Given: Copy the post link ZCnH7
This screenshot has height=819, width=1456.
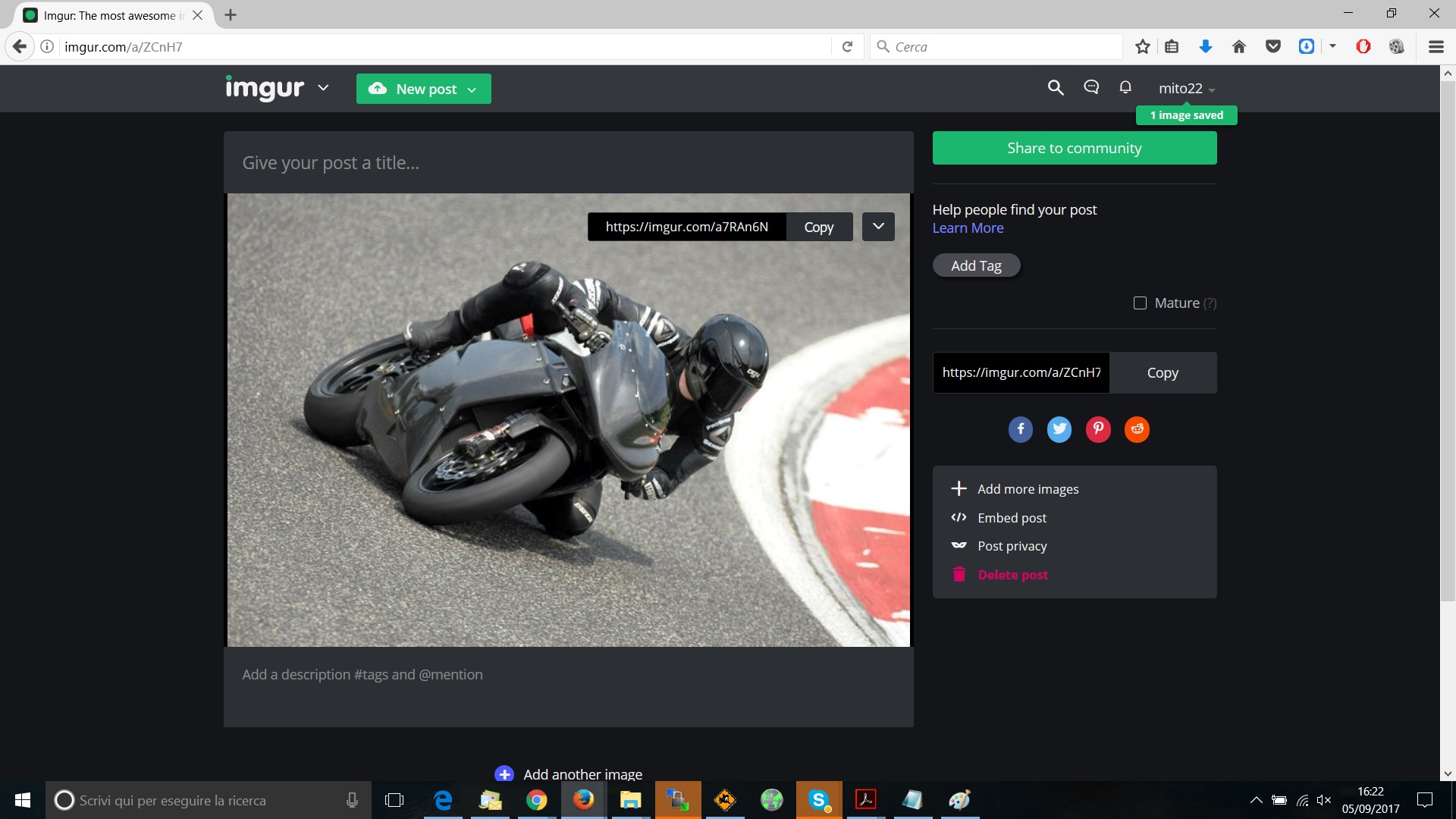Looking at the screenshot, I should [1163, 372].
